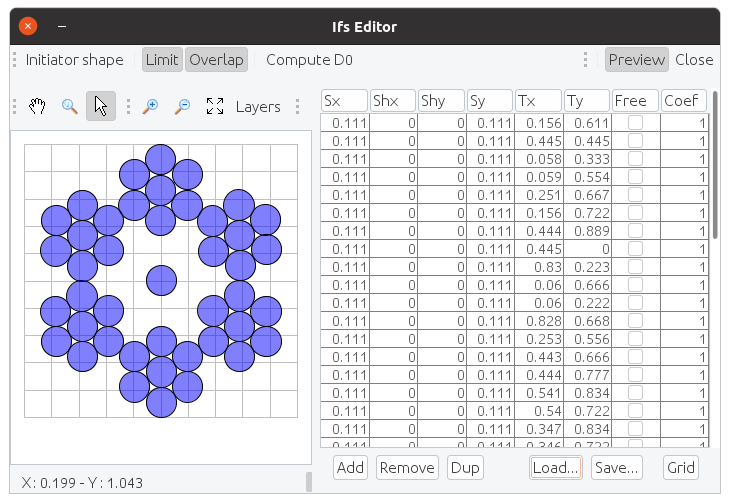Screen dimensions: 730x503
Task: Activate the arrow pointer select tool
Action: pyautogui.click(x=101, y=106)
